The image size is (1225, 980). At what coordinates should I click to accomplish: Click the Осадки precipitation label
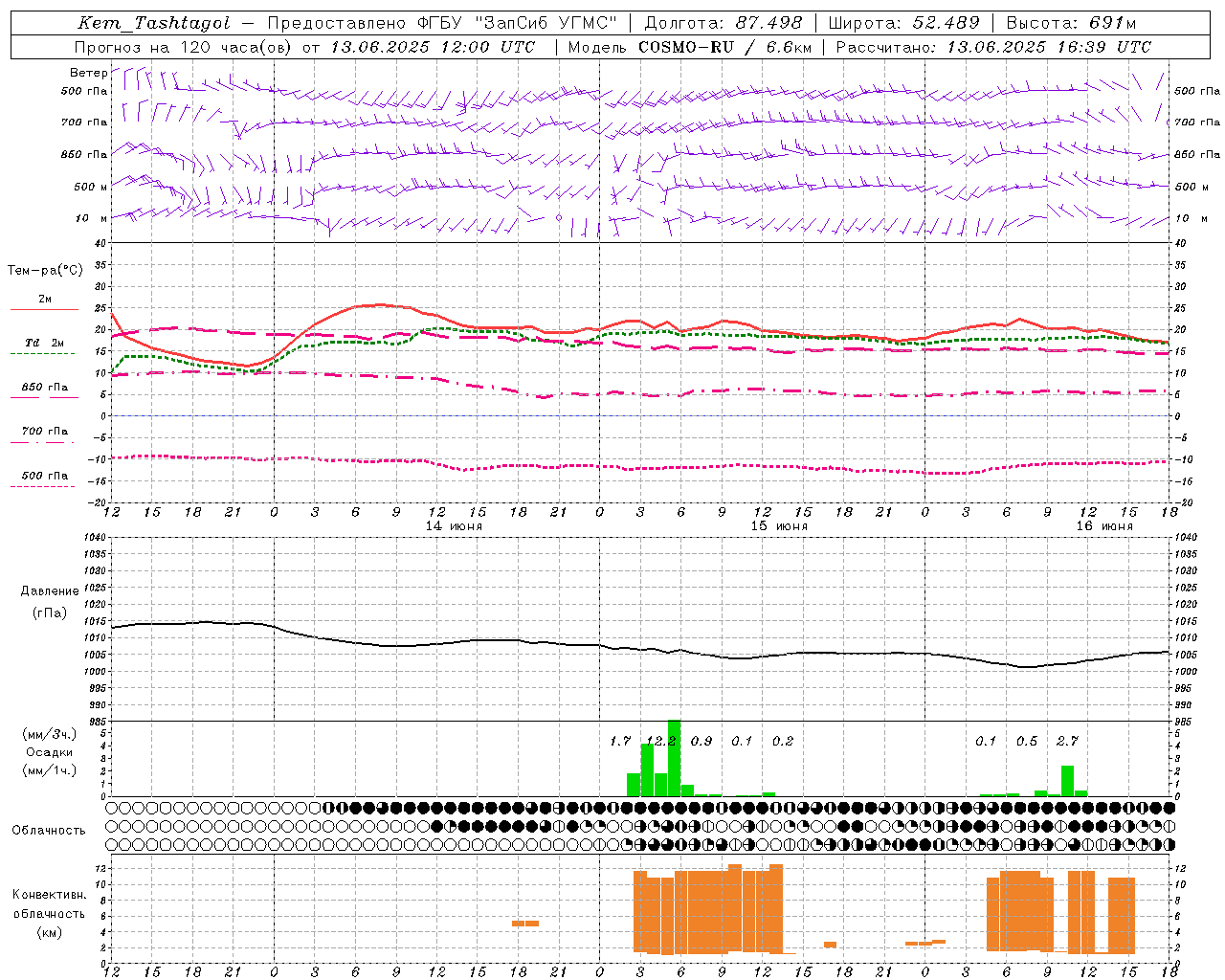(49, 752)
